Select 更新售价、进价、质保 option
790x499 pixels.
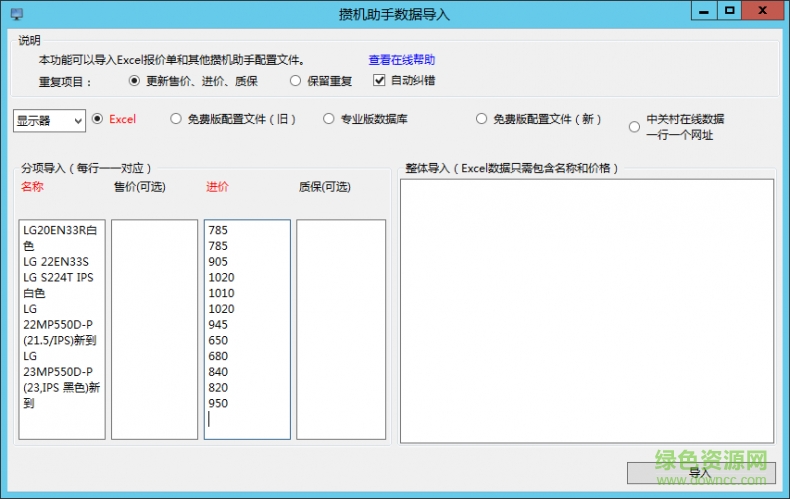(x=134, y=81)
